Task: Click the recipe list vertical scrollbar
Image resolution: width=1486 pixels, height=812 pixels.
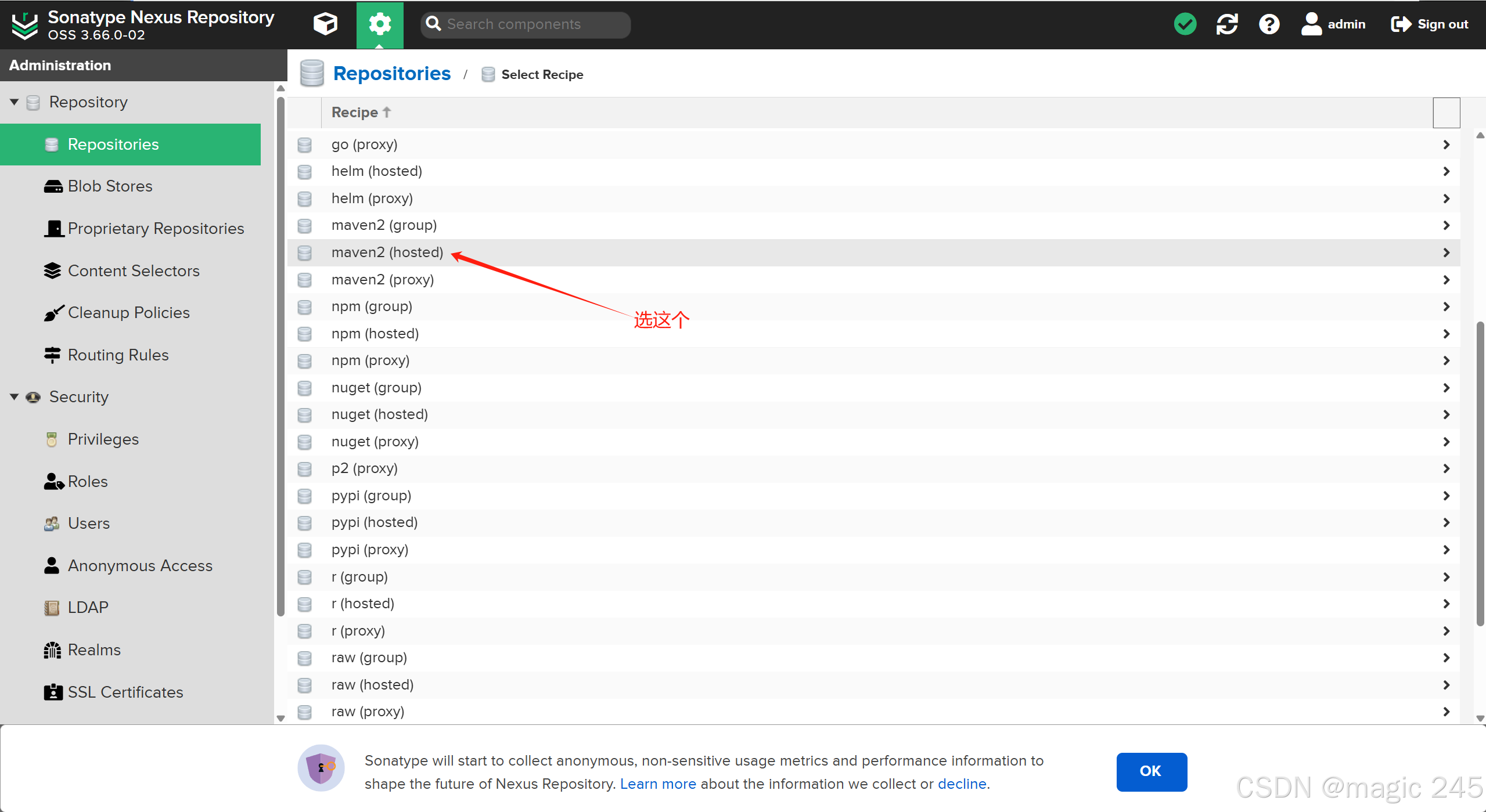Action: coord(1480,473)
